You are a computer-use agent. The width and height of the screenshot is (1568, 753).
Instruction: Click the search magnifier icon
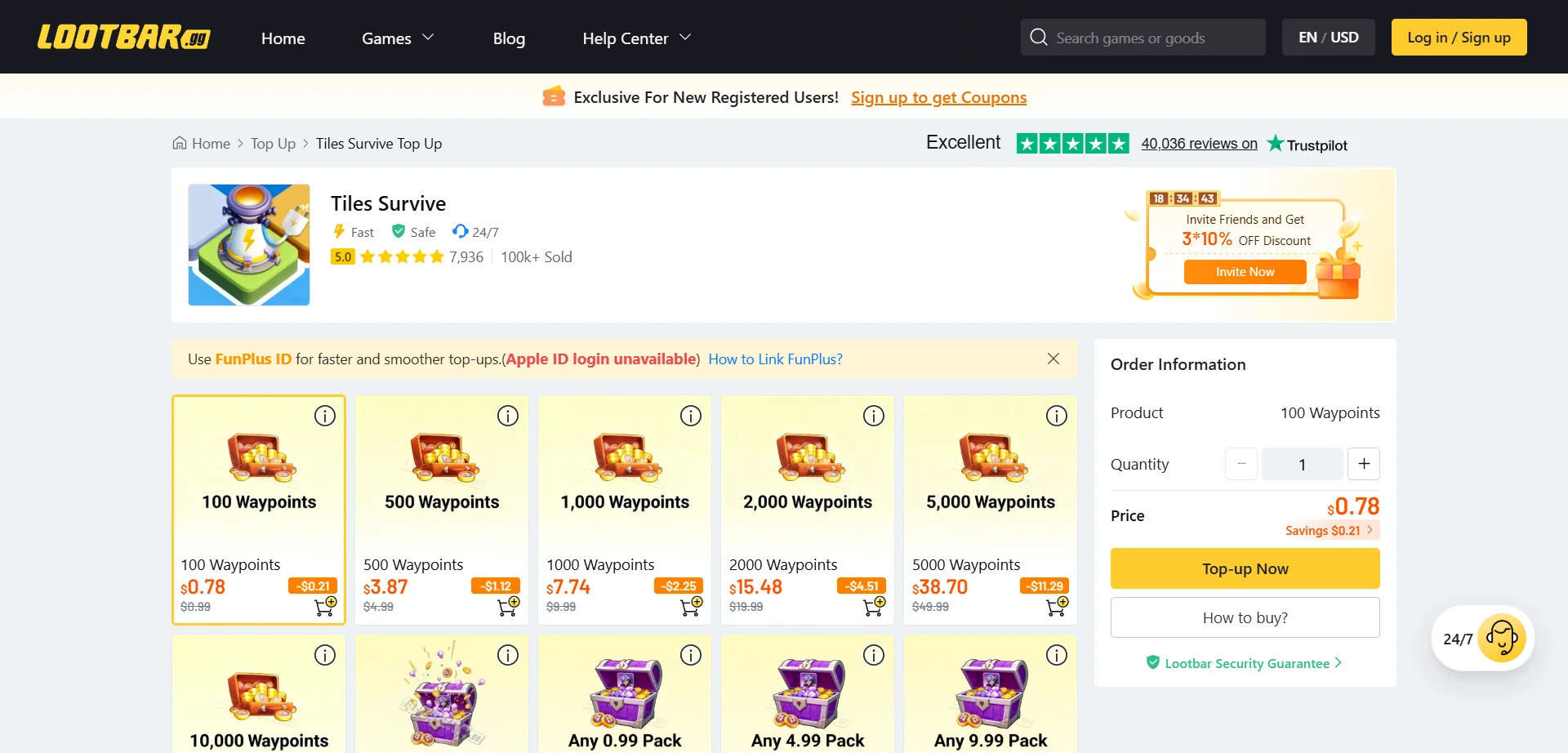1037,37
